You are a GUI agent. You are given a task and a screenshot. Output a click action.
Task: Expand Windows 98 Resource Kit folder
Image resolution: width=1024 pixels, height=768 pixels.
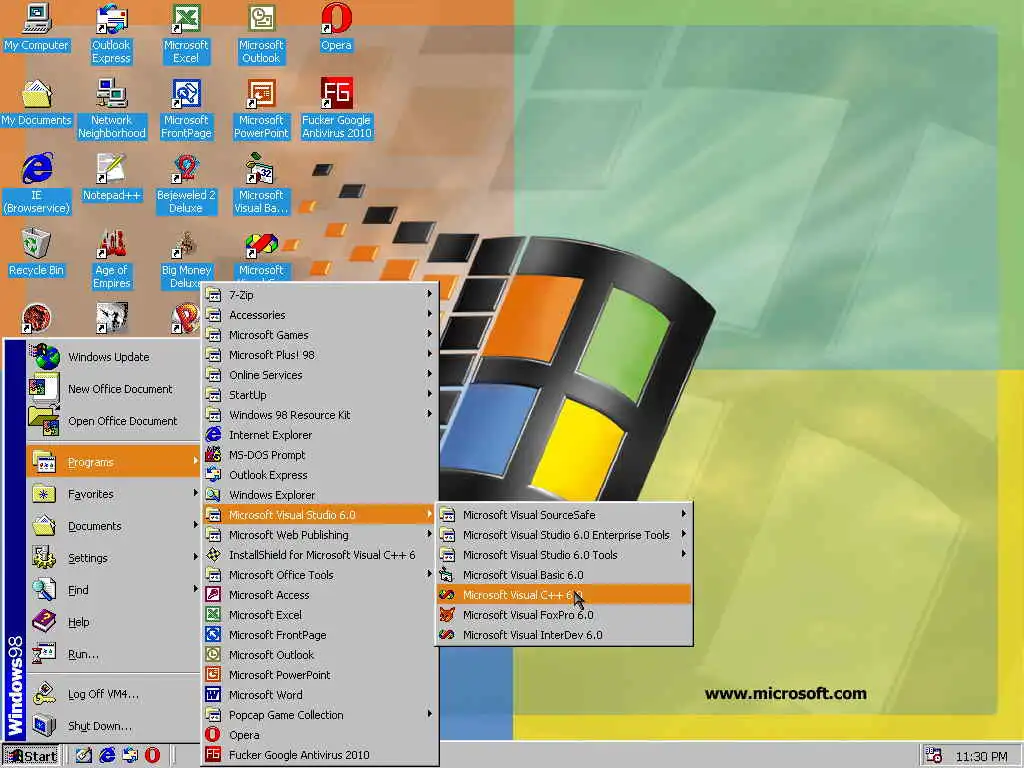[x=320, y=415]
